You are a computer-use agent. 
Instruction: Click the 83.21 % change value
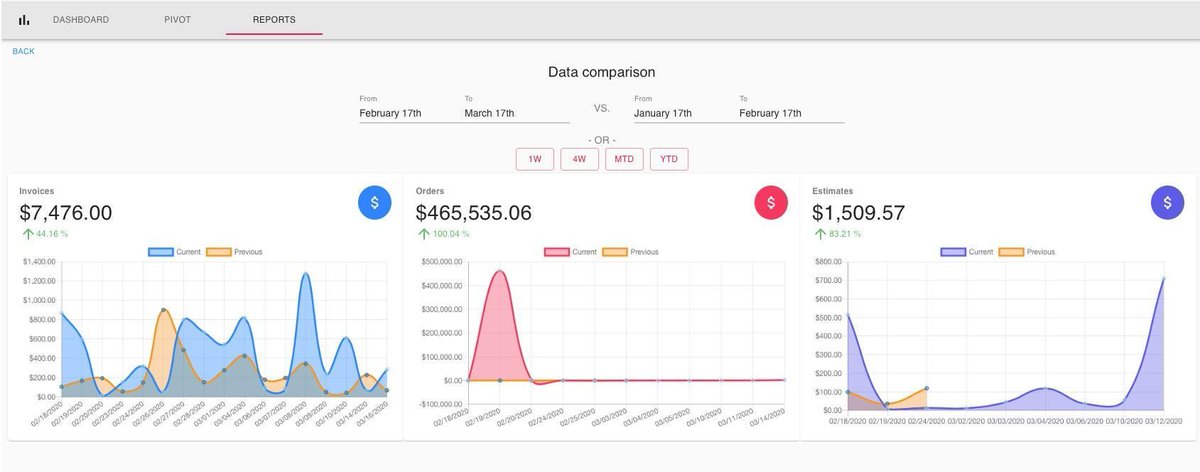point(844,234)
